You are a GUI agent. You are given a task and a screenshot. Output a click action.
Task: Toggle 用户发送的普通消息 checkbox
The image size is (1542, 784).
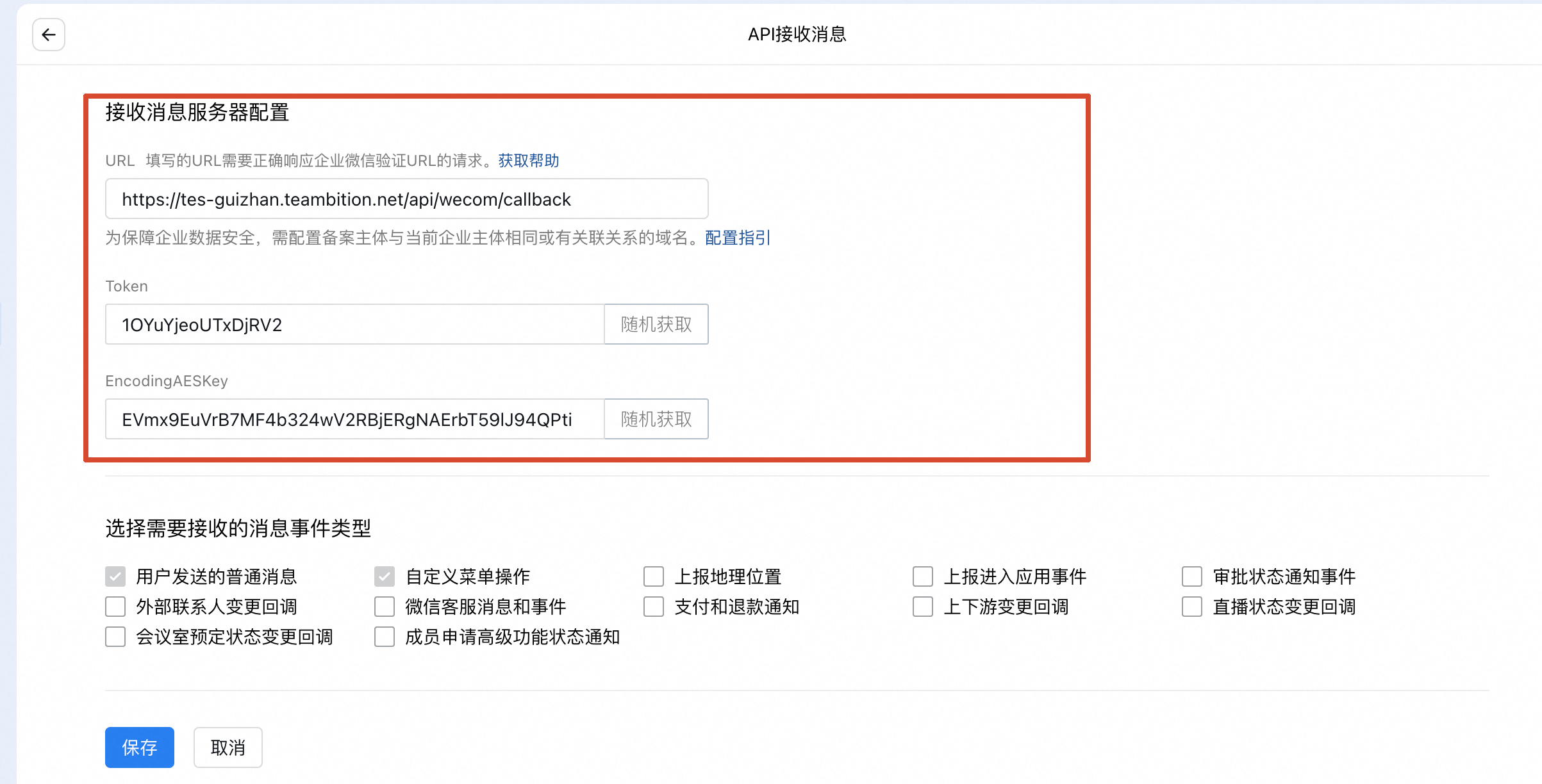click(x=115, y=576)
